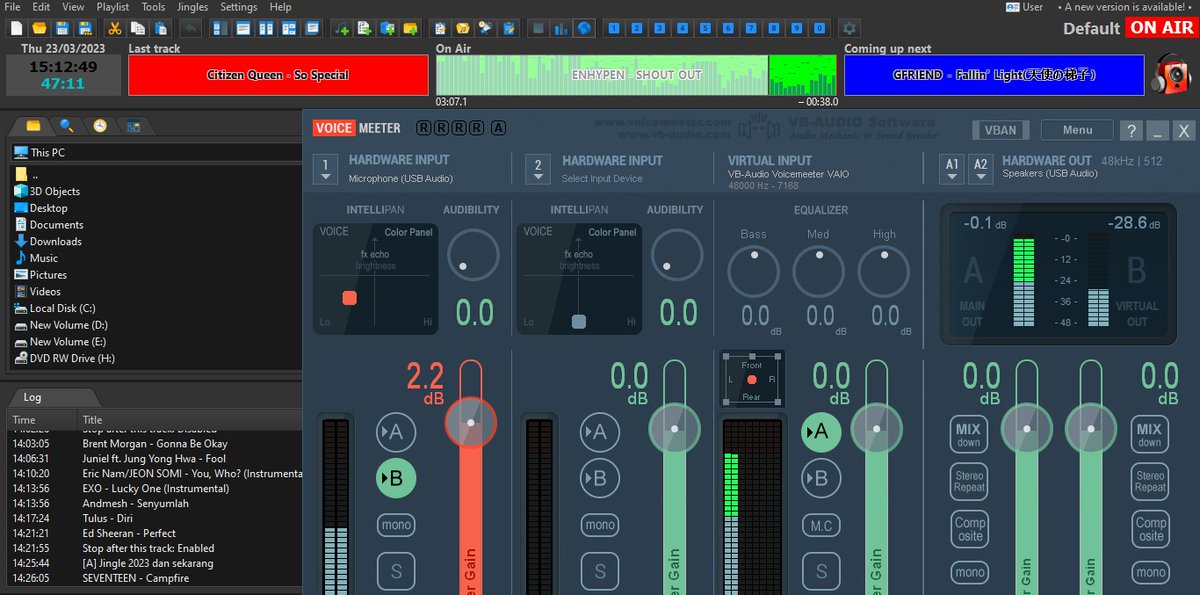The image size is (1200, 595).
Task: Open A1 hardware output device dropdown
Action: coord(952,169)
